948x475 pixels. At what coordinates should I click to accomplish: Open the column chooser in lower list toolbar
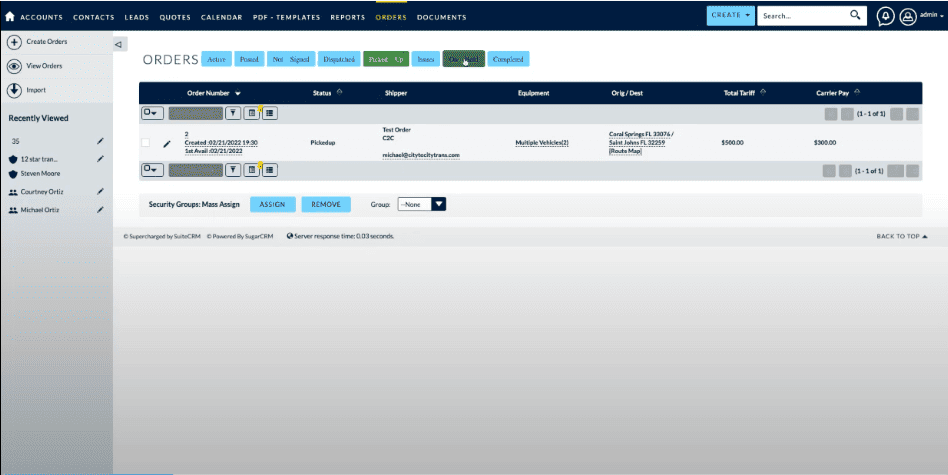tap(252, 170)
